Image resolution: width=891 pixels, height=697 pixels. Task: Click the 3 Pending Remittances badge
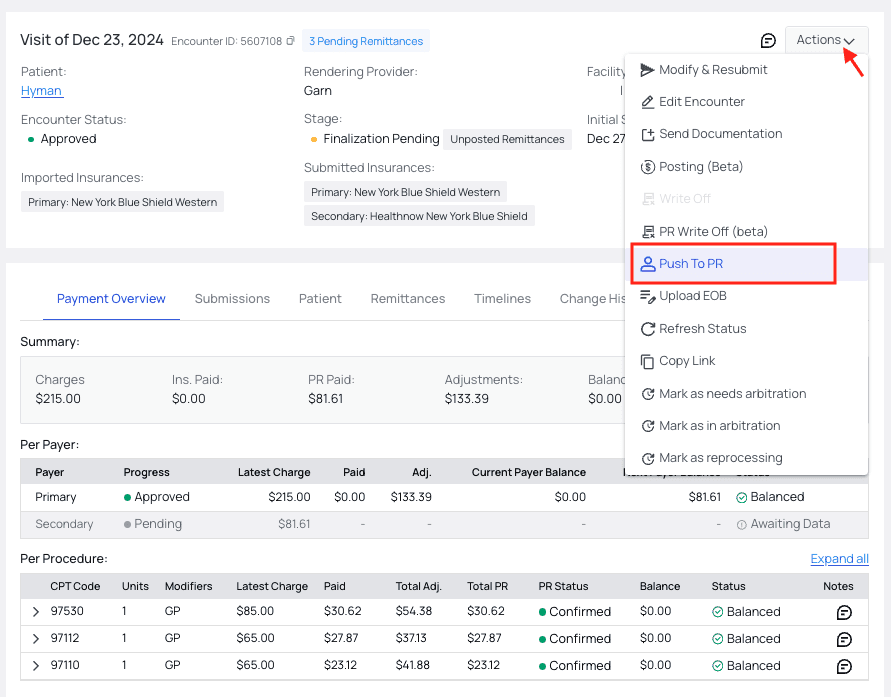coord(365,41)
